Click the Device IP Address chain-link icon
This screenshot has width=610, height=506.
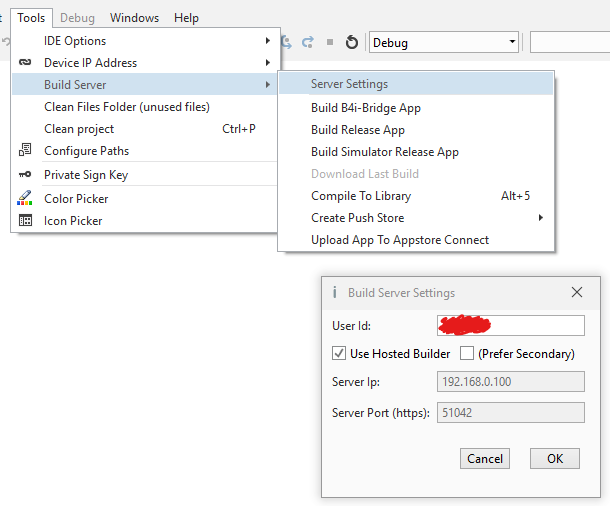point(25,63)
